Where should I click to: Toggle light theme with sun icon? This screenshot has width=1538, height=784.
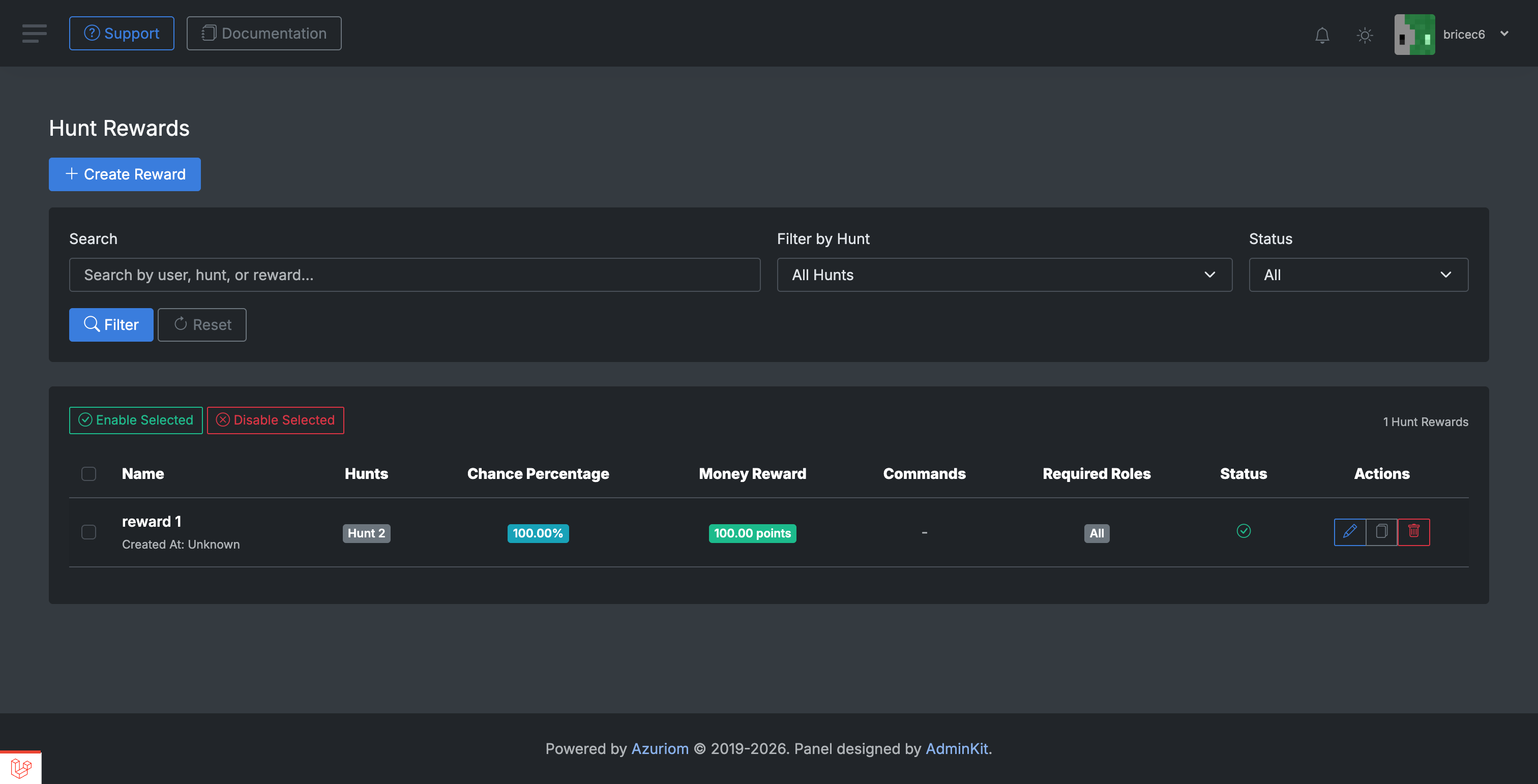1364,35
